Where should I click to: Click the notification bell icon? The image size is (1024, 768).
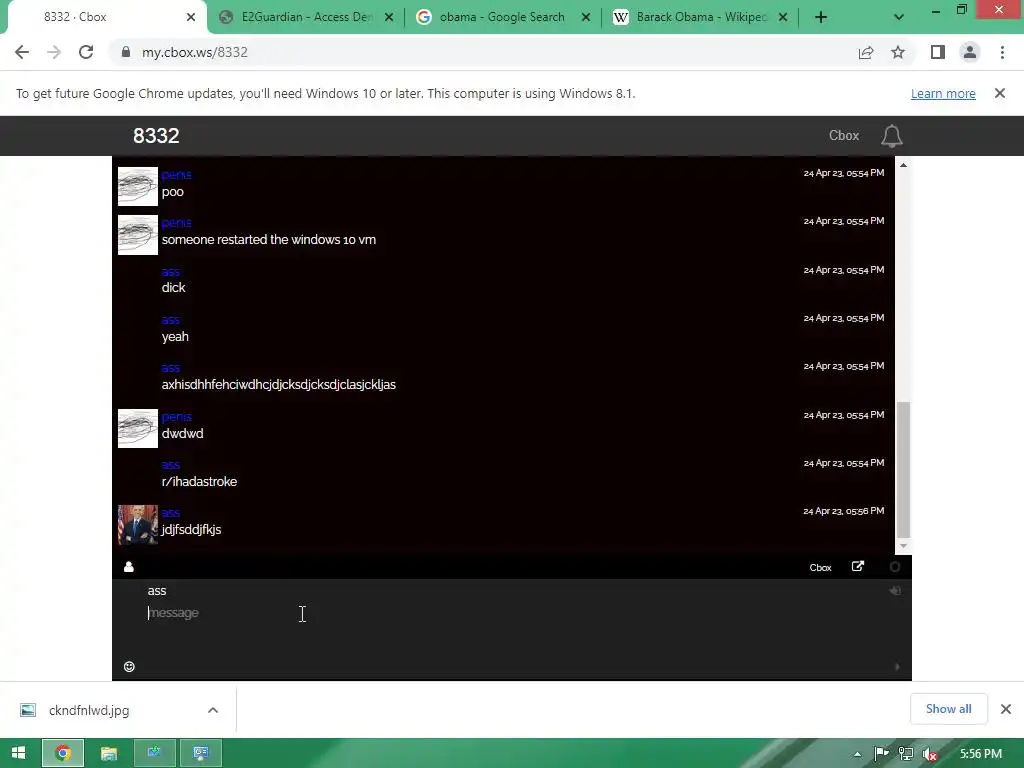click(891, 136)
